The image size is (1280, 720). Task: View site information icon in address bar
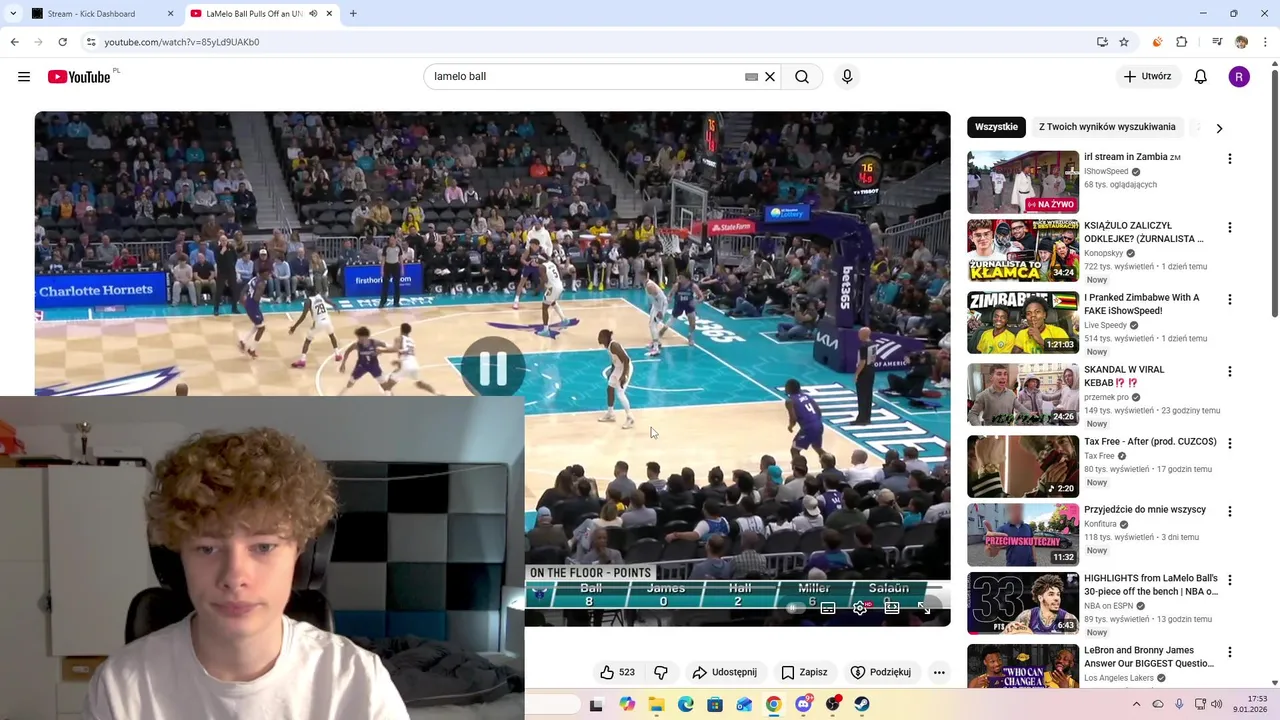(91, 42)
